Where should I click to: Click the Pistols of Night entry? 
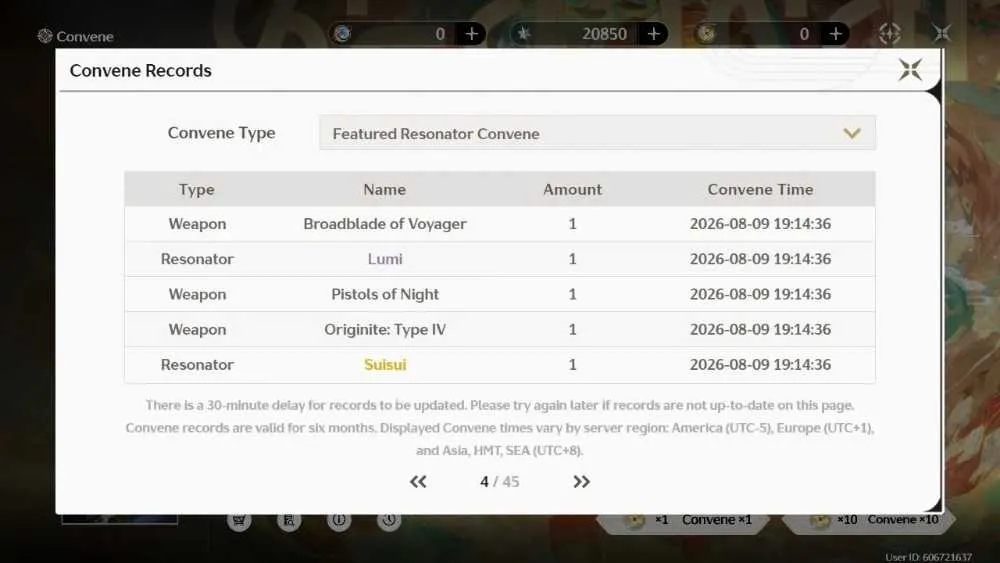coord(385,294)
